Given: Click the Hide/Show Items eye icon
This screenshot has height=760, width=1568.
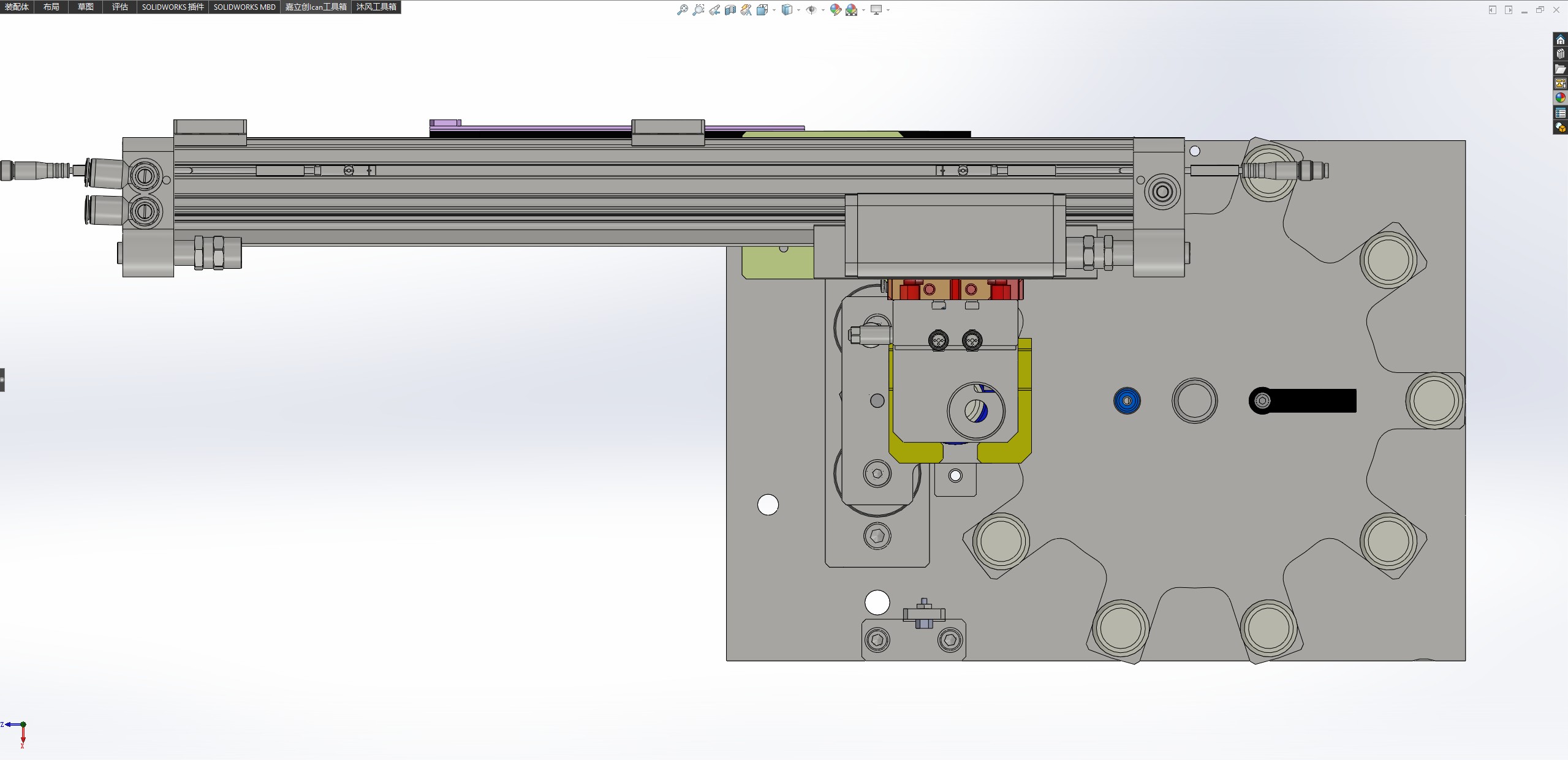Looking at the screenshot, I should (x=811, y=10).
